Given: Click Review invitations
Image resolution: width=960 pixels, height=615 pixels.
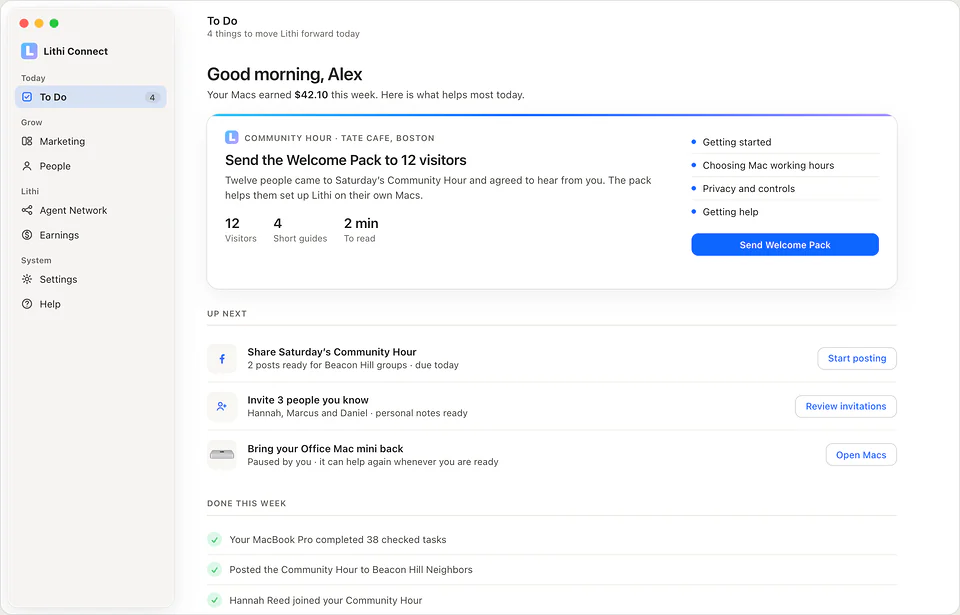Looking at the screenshot, I should click(x=846, y=406).
